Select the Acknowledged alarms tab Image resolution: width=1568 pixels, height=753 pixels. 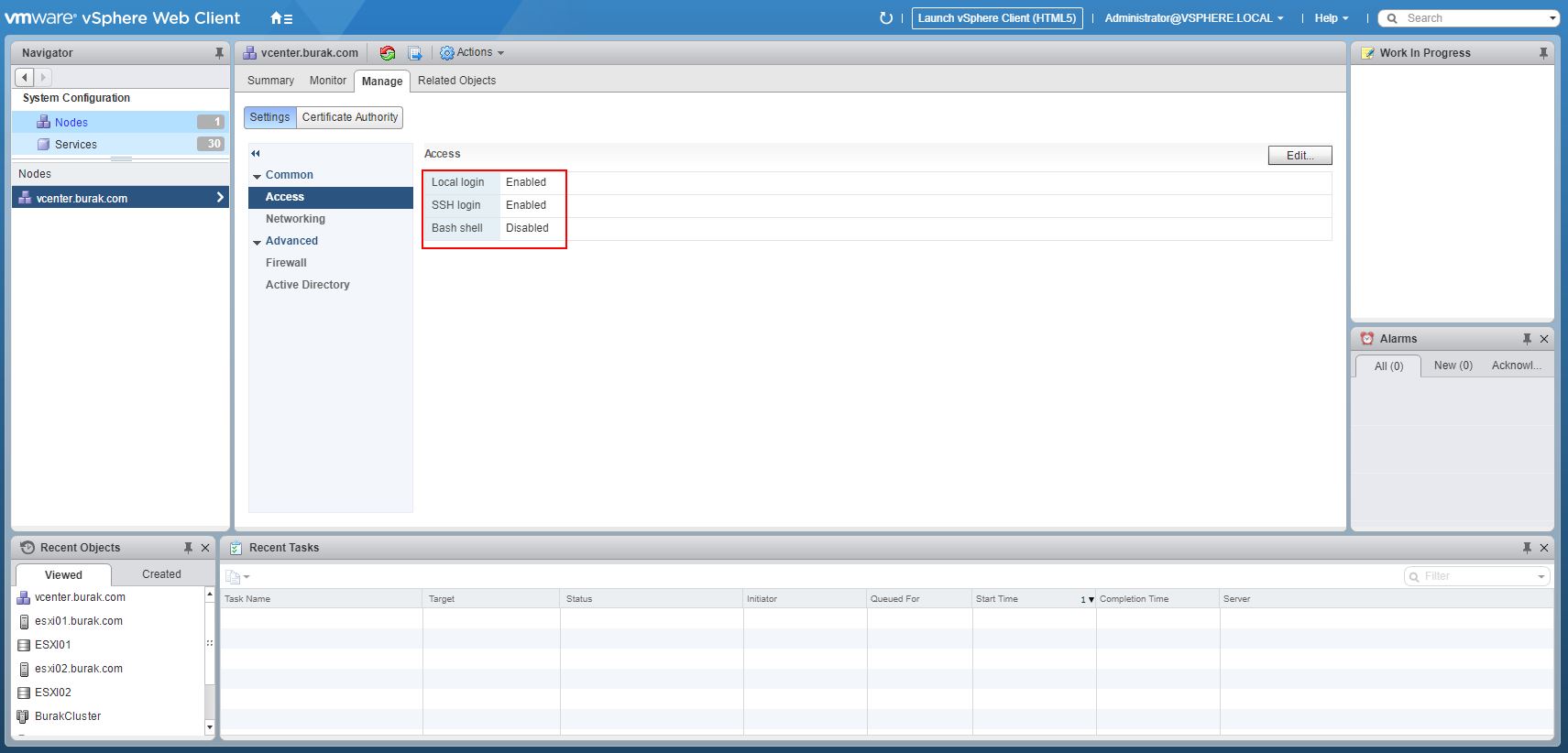click(1516, 366)
